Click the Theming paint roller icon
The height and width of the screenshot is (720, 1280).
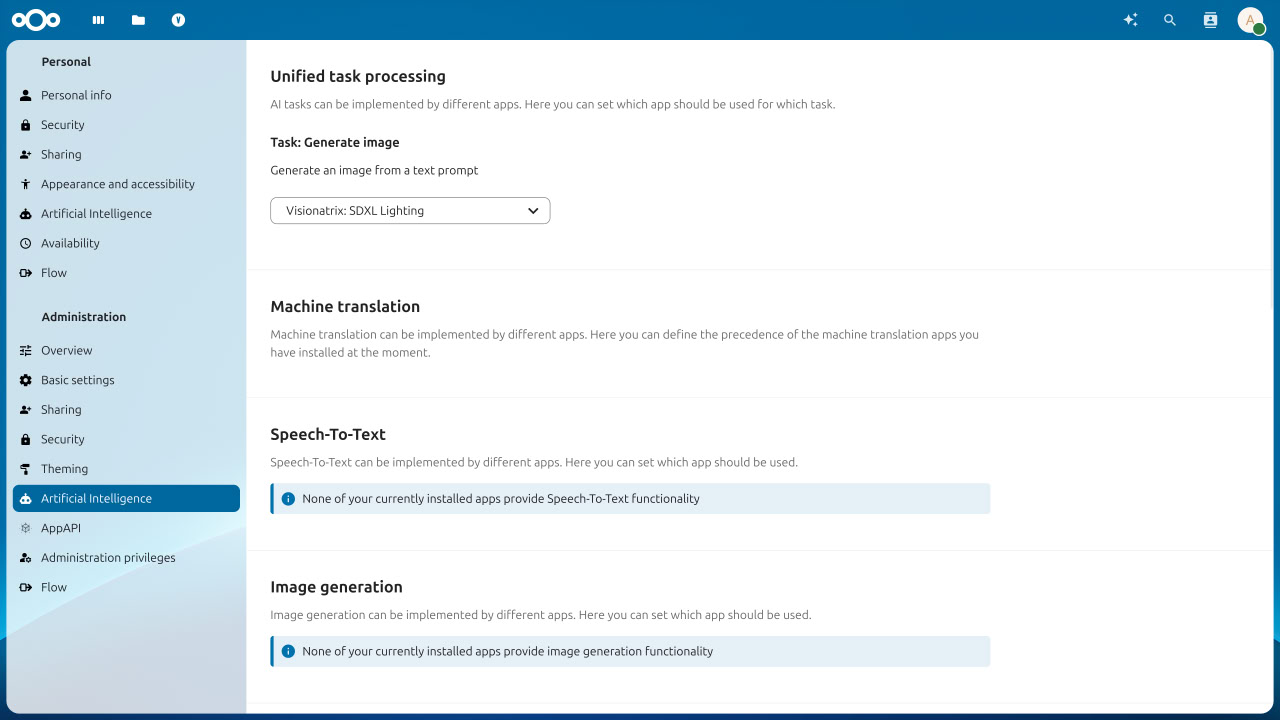[x=26, y=469]
